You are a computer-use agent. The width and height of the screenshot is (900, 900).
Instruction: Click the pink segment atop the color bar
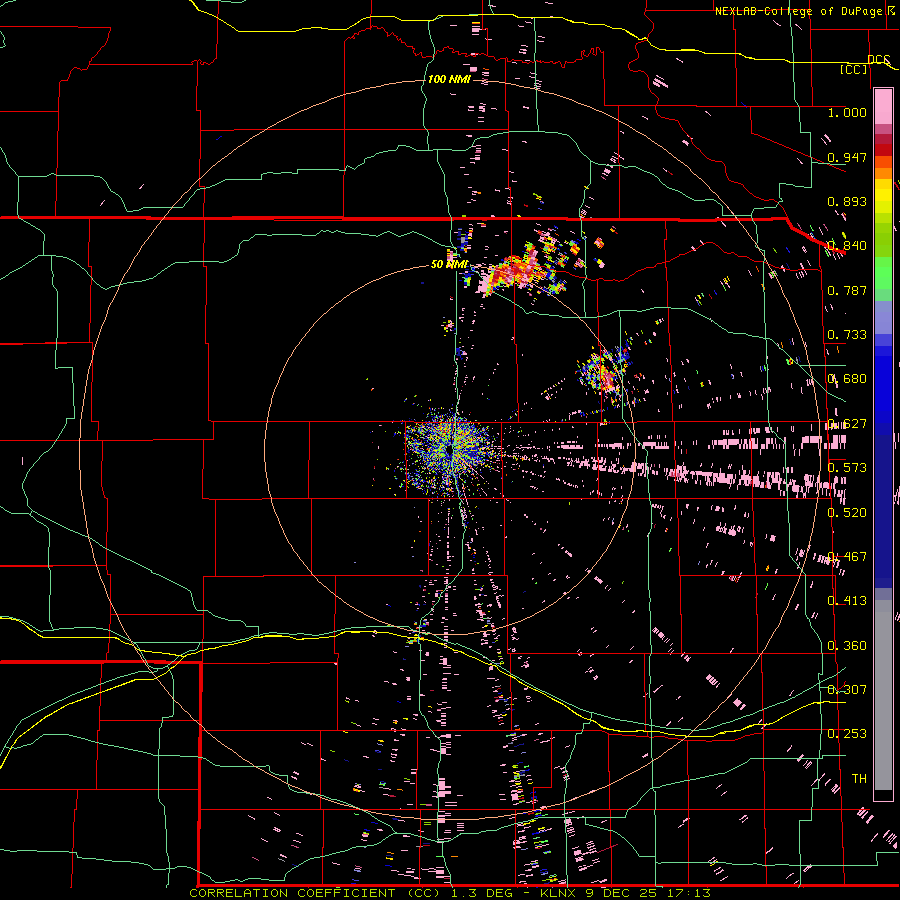(x=883, y=106)
